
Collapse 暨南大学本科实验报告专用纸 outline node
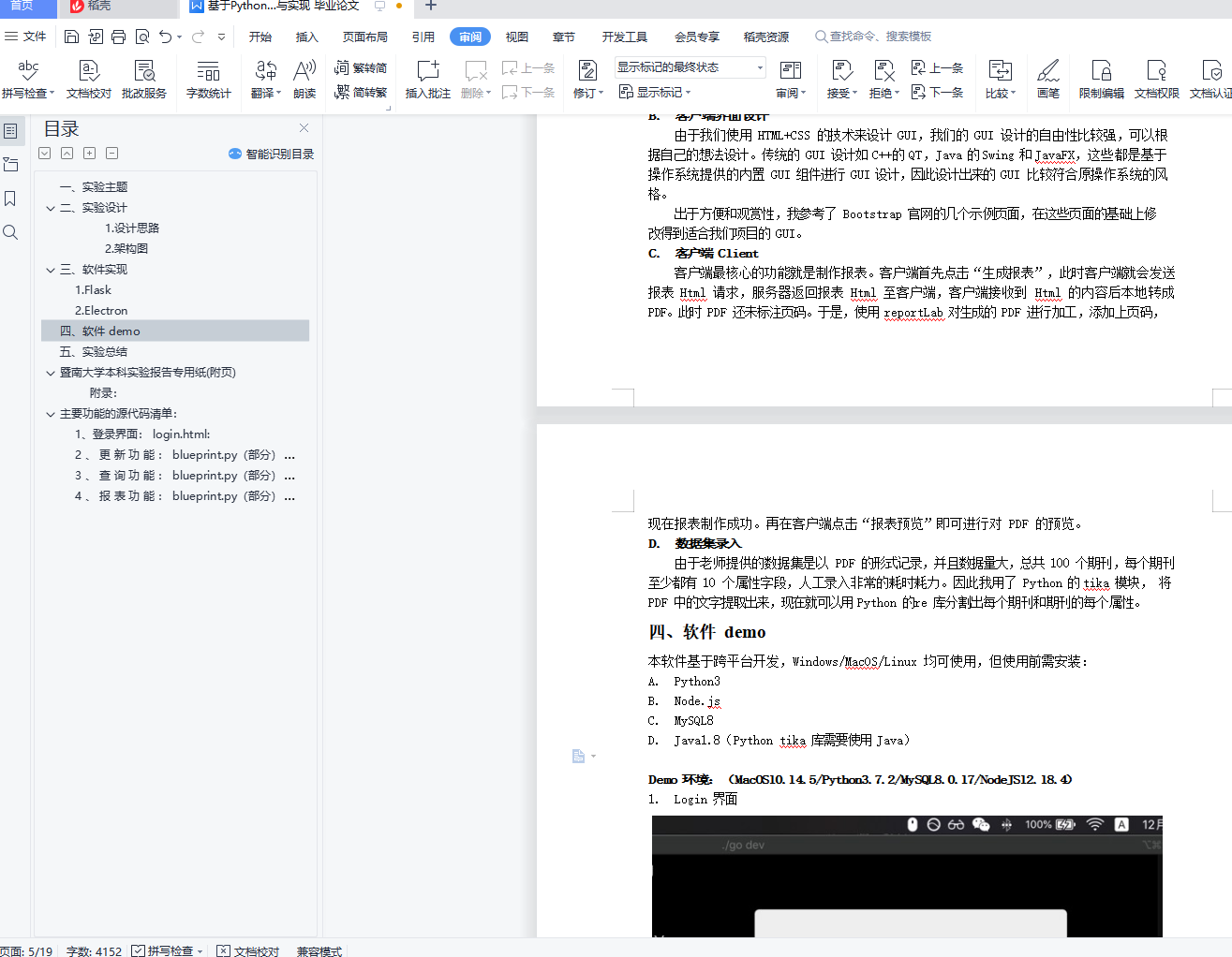pyautogui.click(x=51, y=373)
